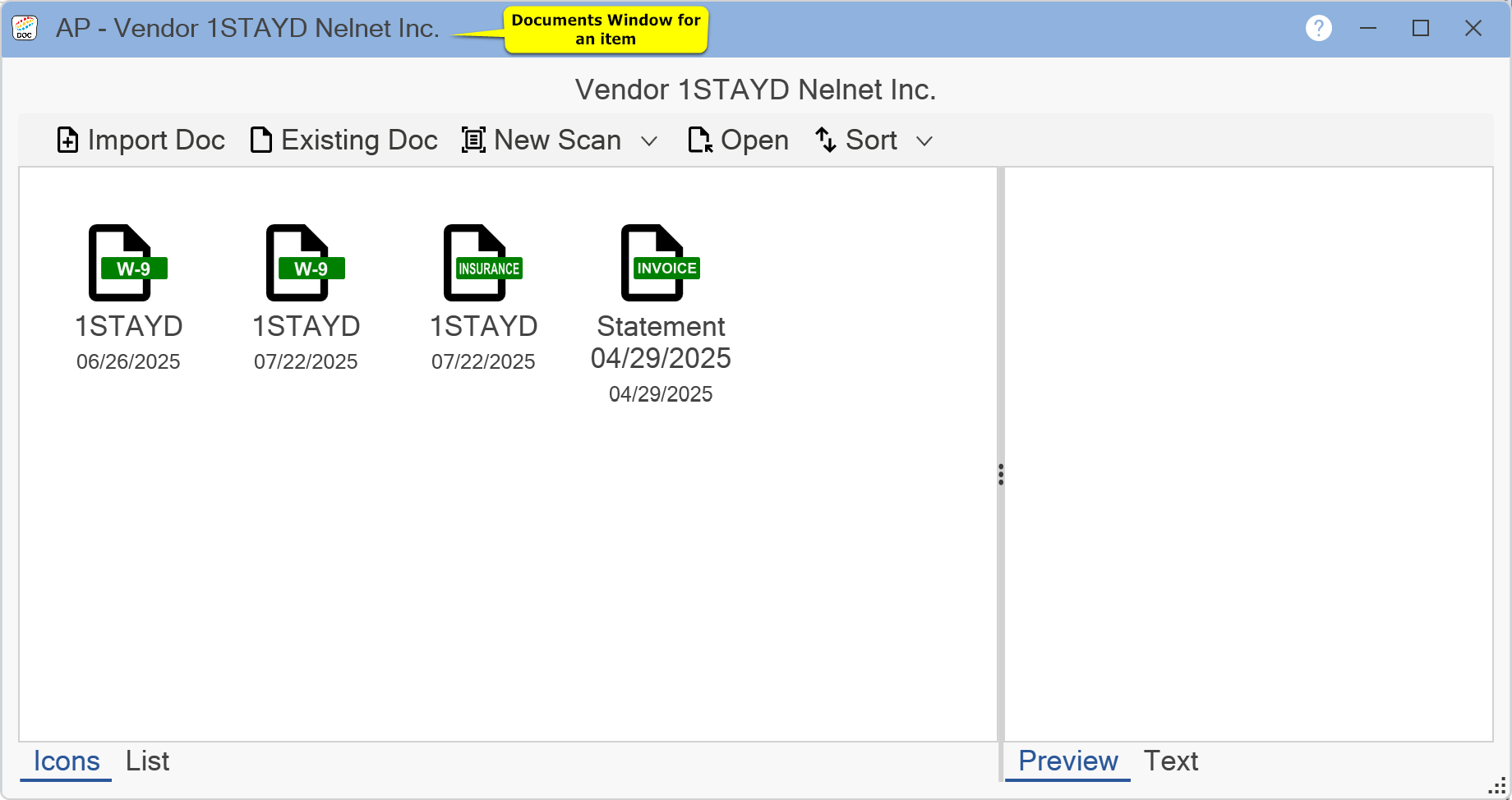
Task: Select the INSURANCE document icon
Action: (x=483, y=263)
